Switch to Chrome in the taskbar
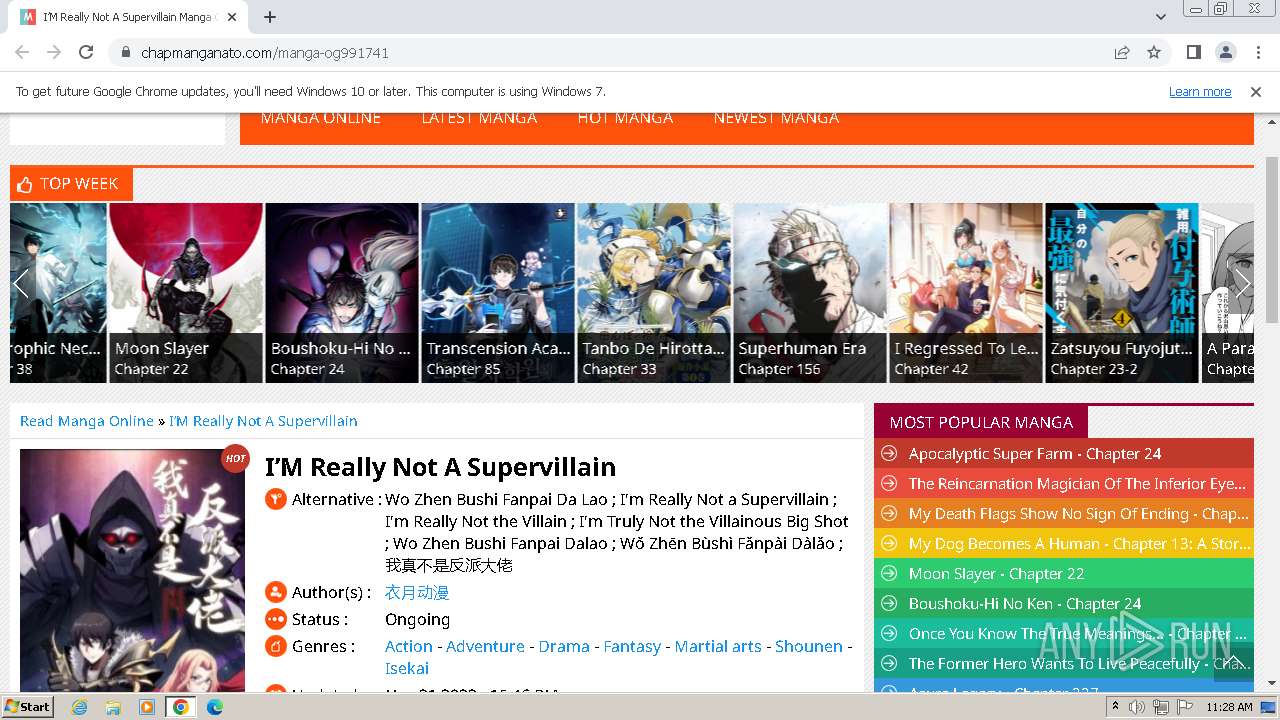 pyautogui.click(x=181, y=707)
